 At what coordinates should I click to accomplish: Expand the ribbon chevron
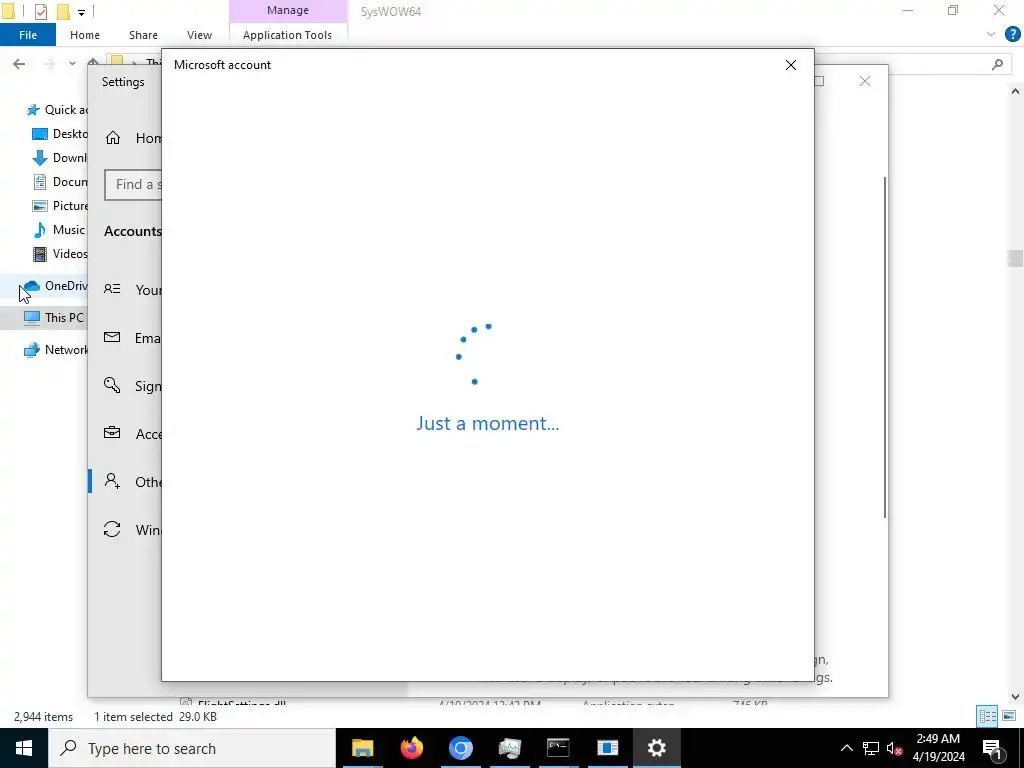coord(991,34)
